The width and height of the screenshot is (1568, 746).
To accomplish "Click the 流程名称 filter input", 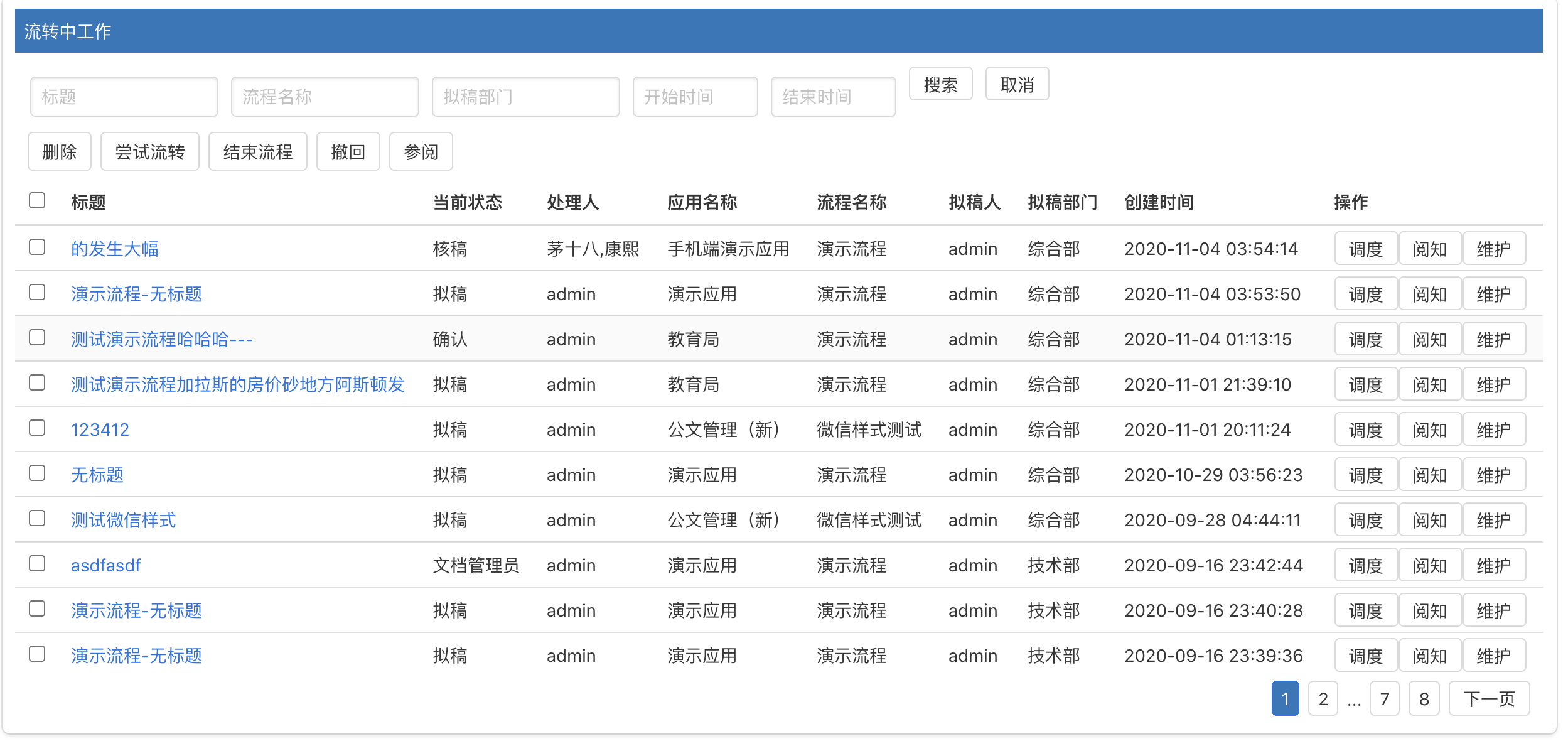I will click(325, 97).
